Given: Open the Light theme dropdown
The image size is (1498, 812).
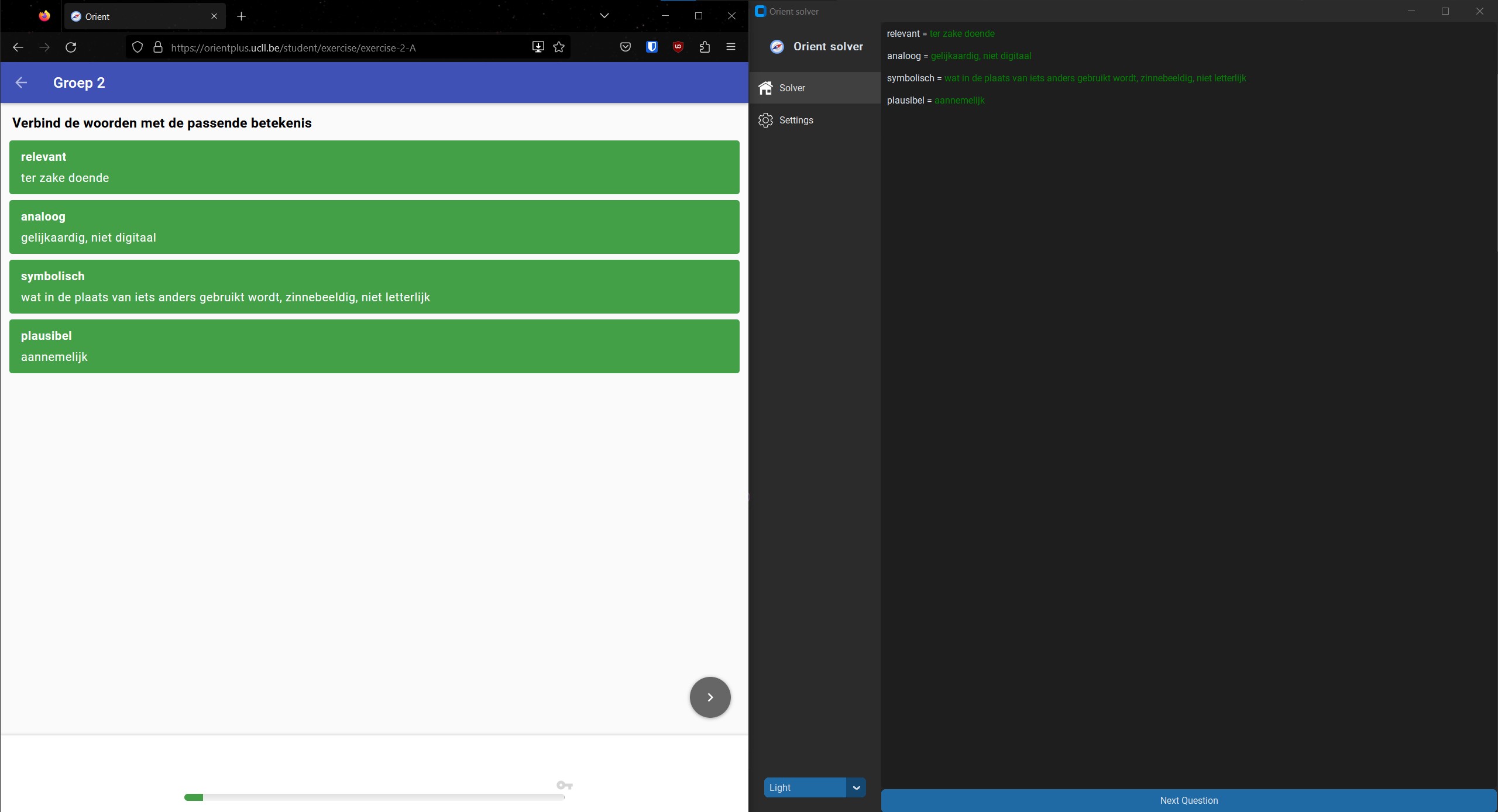Looking at the screenshot, I should tap(805, 787).
